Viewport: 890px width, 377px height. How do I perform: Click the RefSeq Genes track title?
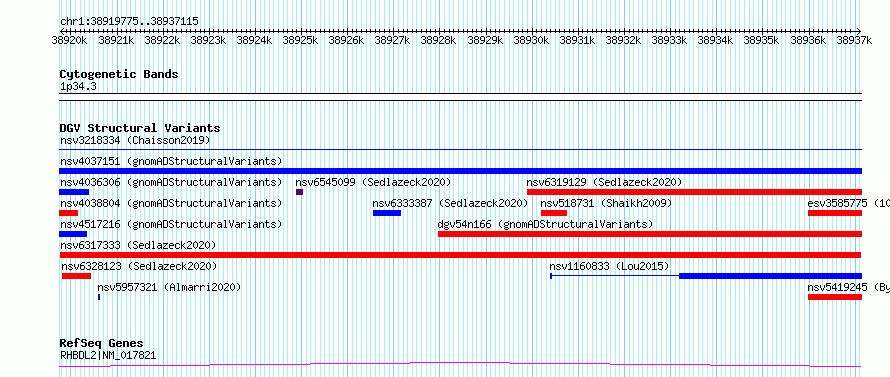(x=101, y=344)
